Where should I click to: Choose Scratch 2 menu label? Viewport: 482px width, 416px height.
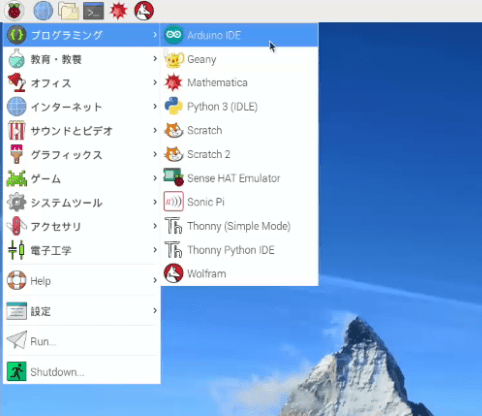pyautogui.click(x=209, y=154)
